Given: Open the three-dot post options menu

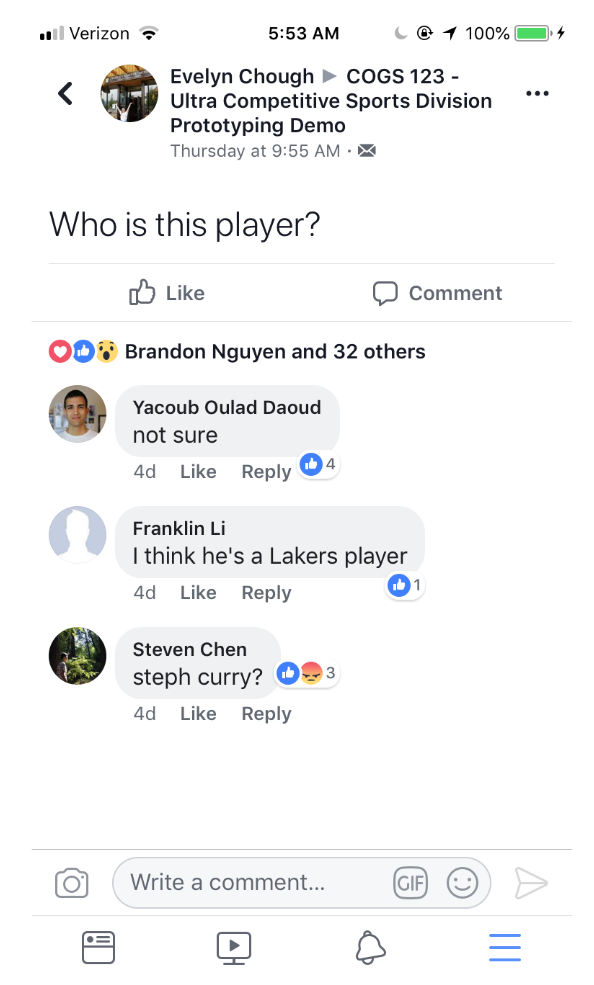Looking at the screenshot, I should pos(537,94).
